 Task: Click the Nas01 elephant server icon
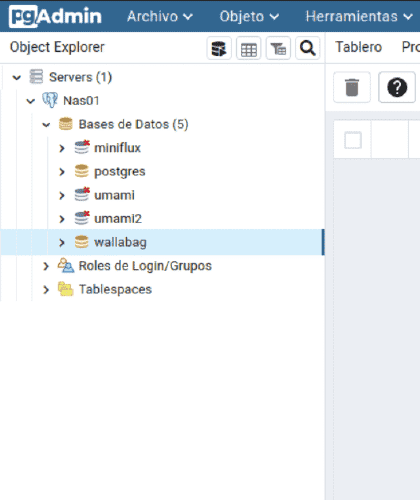(50, 100)
